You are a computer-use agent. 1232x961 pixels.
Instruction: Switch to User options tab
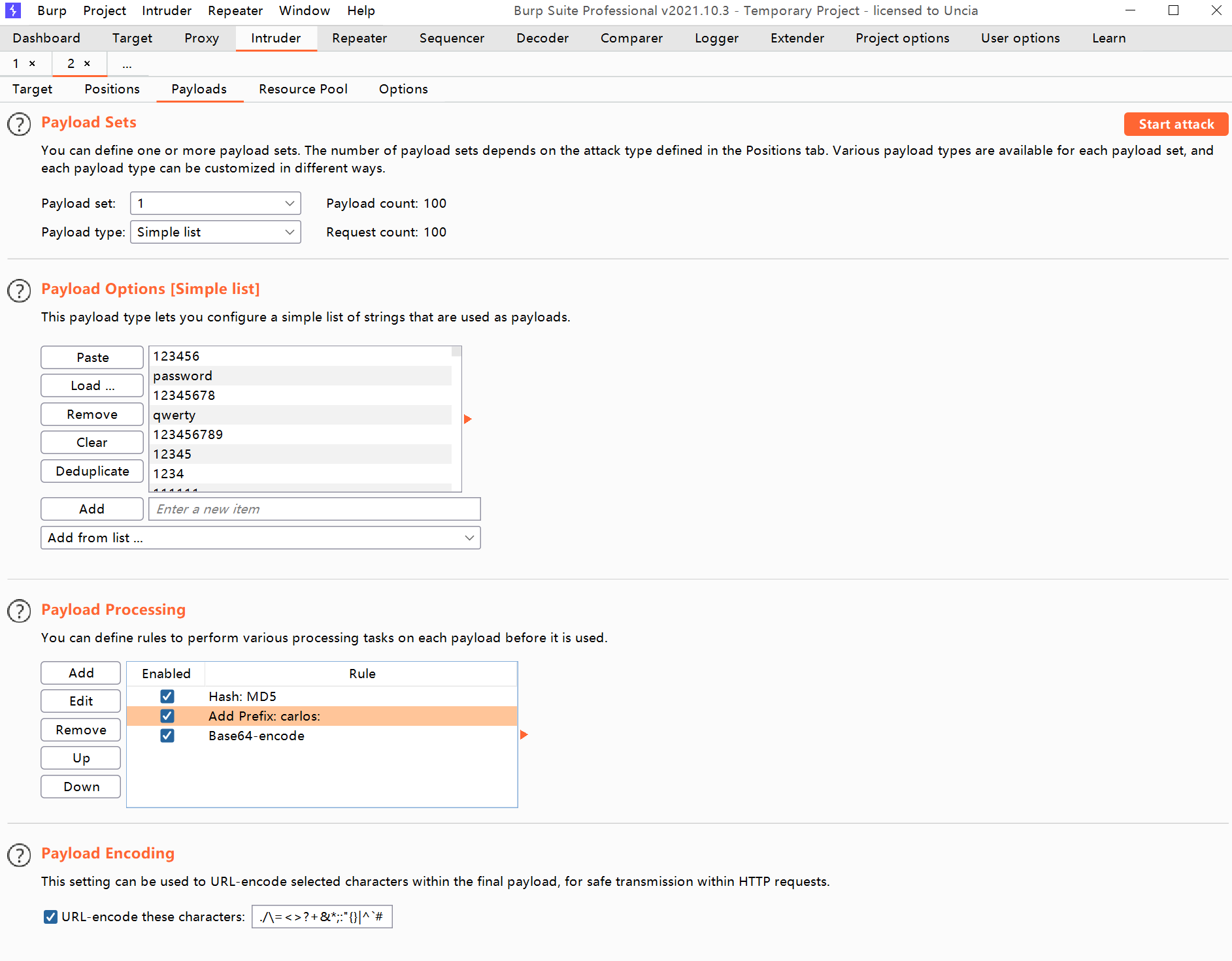[x=1020, y=38]
